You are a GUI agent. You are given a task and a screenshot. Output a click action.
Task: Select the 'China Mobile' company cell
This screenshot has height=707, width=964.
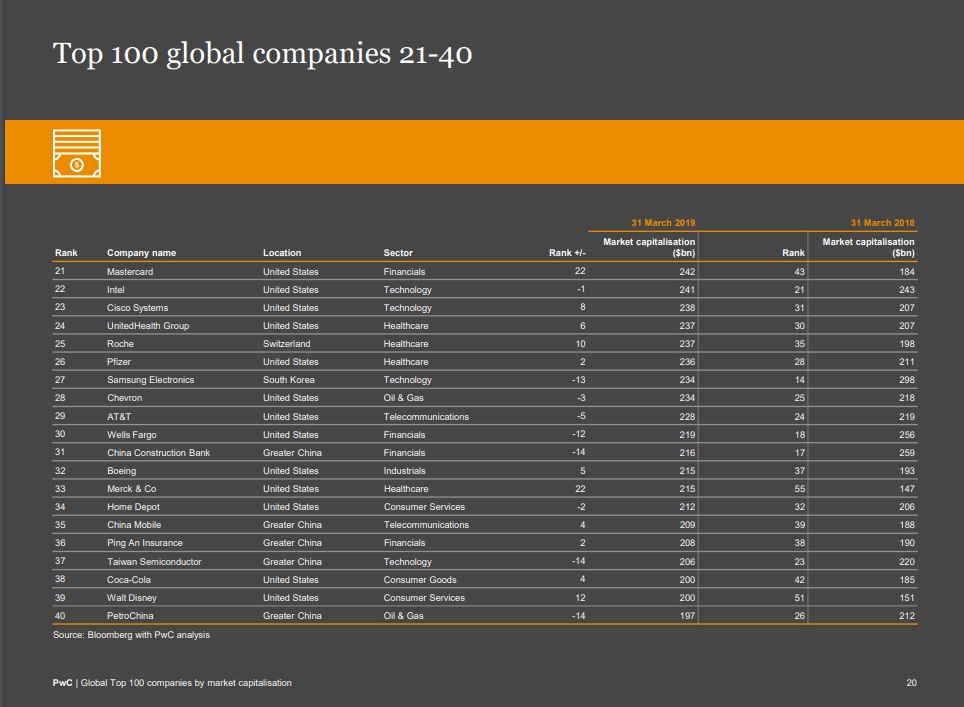pyautogui.click(x=134, y=524)
